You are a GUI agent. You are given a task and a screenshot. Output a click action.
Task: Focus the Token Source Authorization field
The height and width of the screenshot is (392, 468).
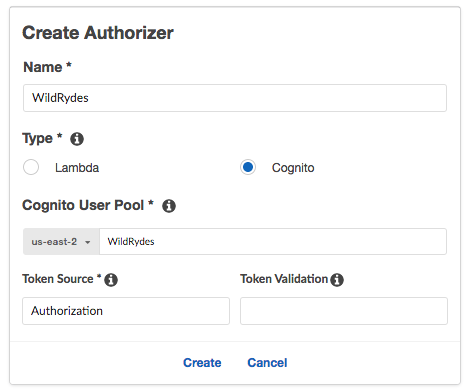[126, 311]
